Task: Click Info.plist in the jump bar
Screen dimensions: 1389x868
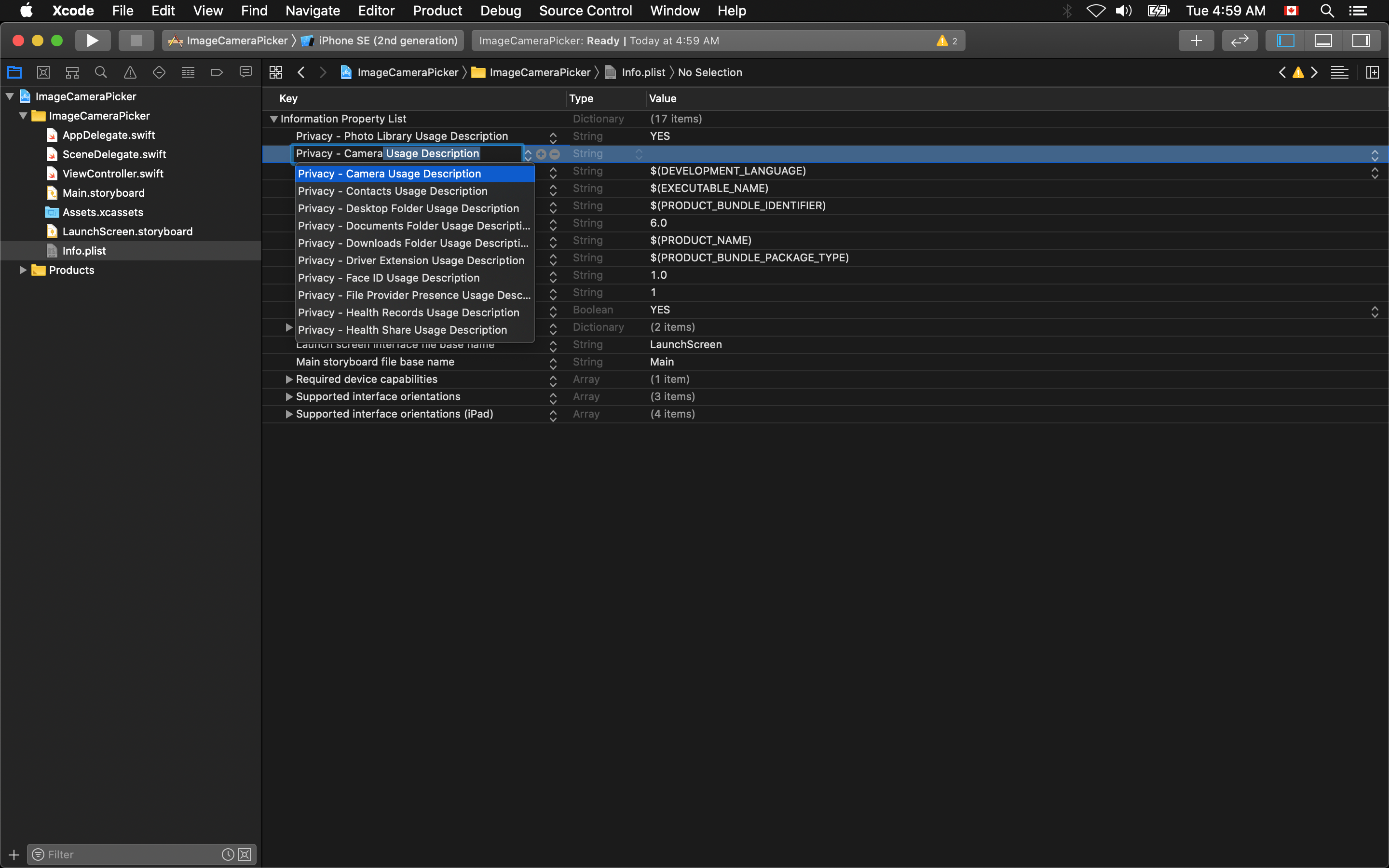Action: pos(635,72)
